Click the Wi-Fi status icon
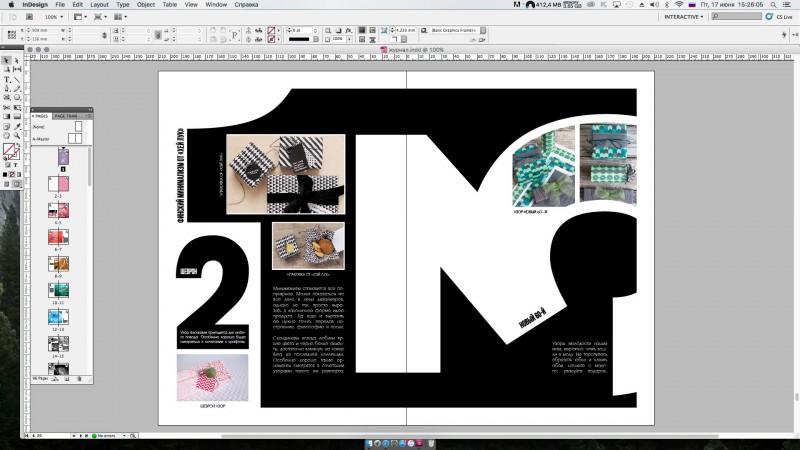 [679, 5]
